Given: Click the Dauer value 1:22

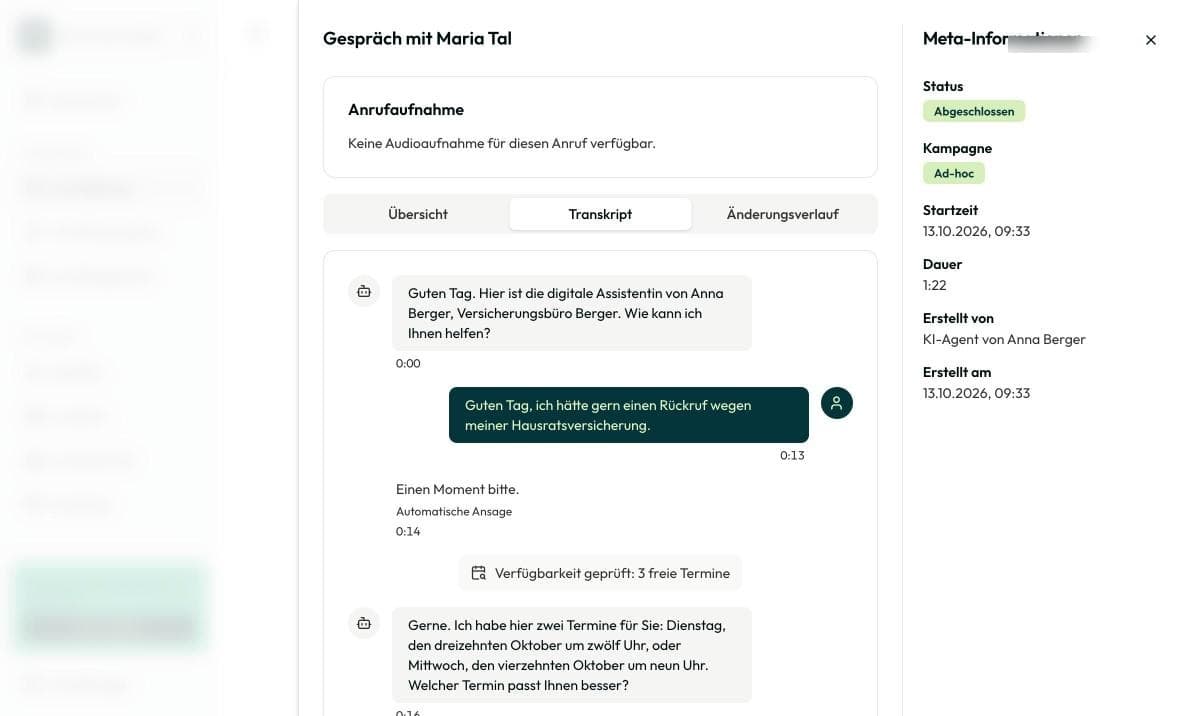Looking at the screenshot, I should click(934, 285).
